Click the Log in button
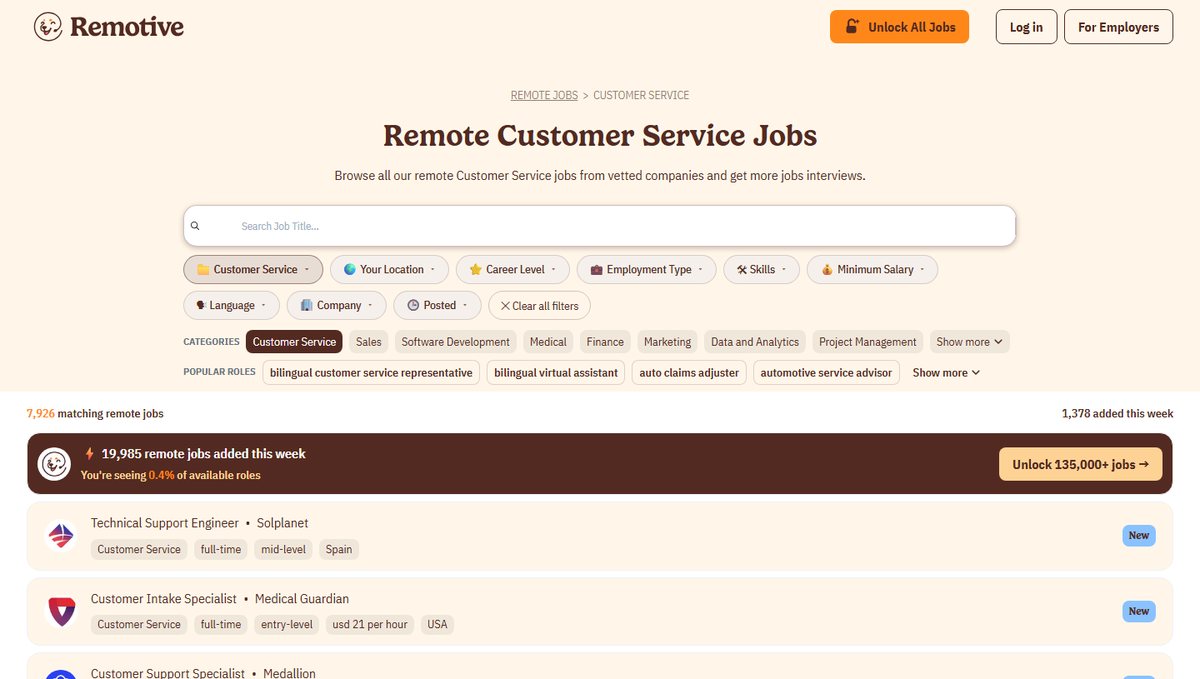This screenshot has height=679, width=1200. 1026,27
